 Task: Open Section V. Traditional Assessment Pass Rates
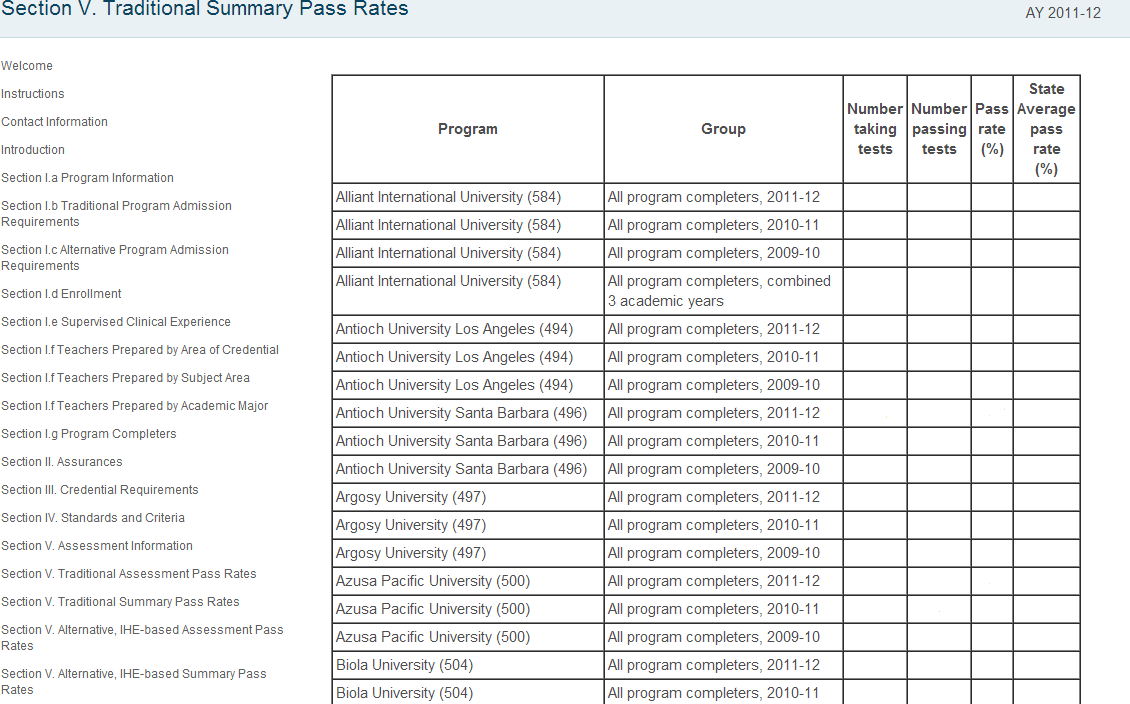[128, 575]
